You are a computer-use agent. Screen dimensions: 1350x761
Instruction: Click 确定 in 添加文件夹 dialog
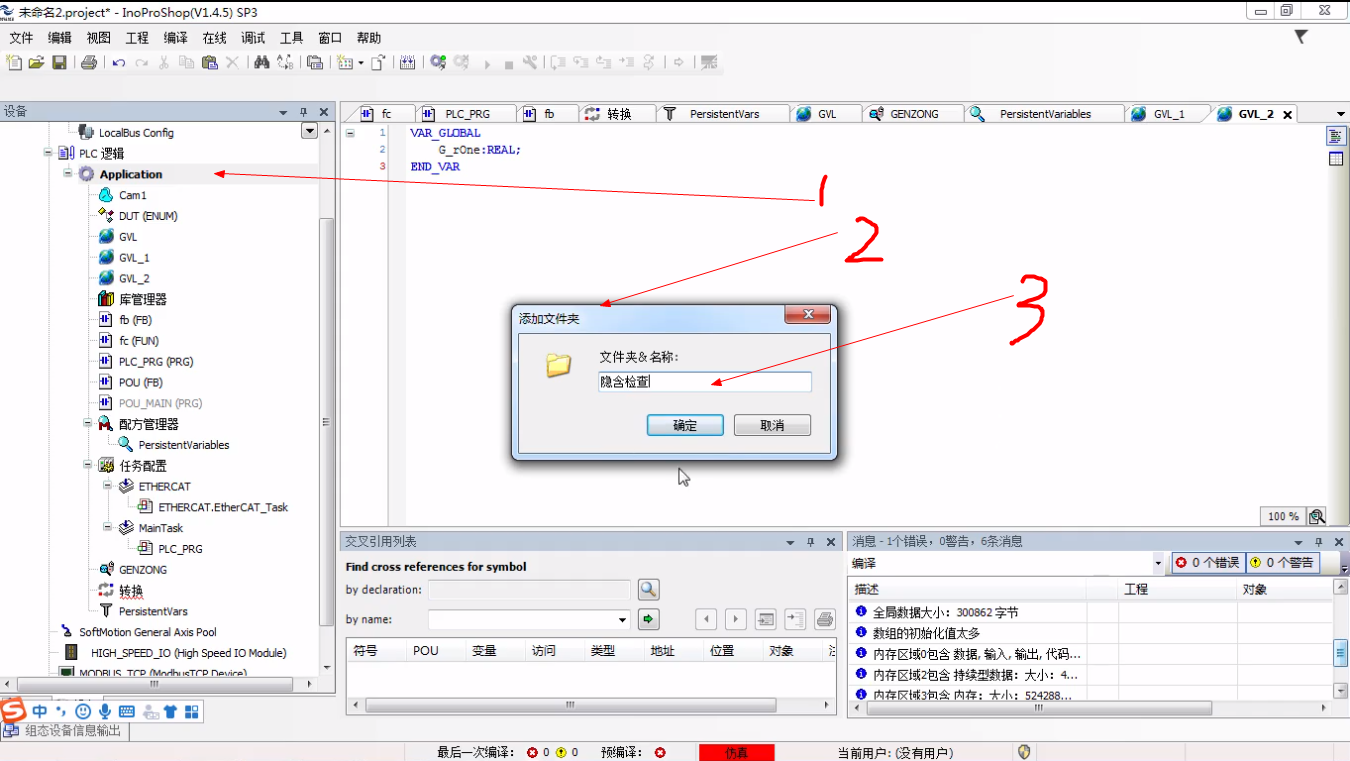685,425
